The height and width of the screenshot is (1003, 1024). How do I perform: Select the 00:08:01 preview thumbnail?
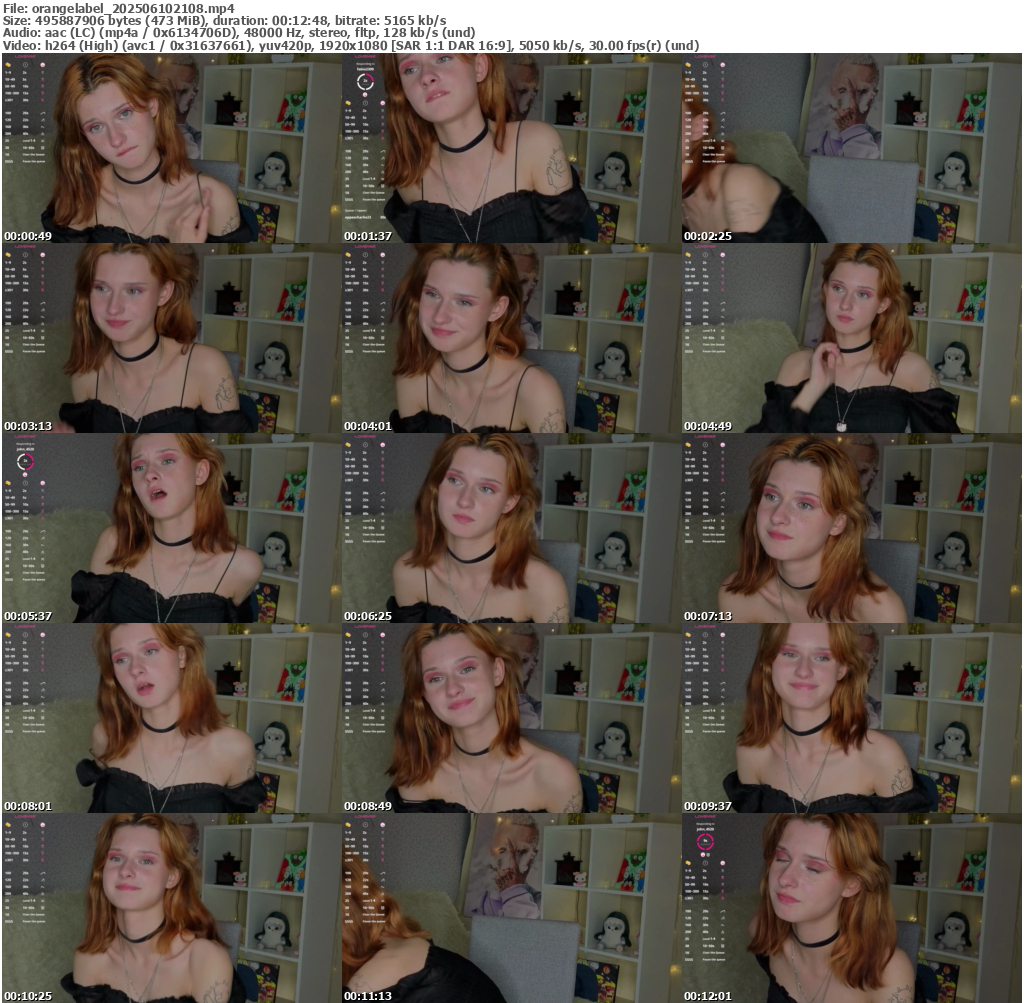click(x=171, y=718)
